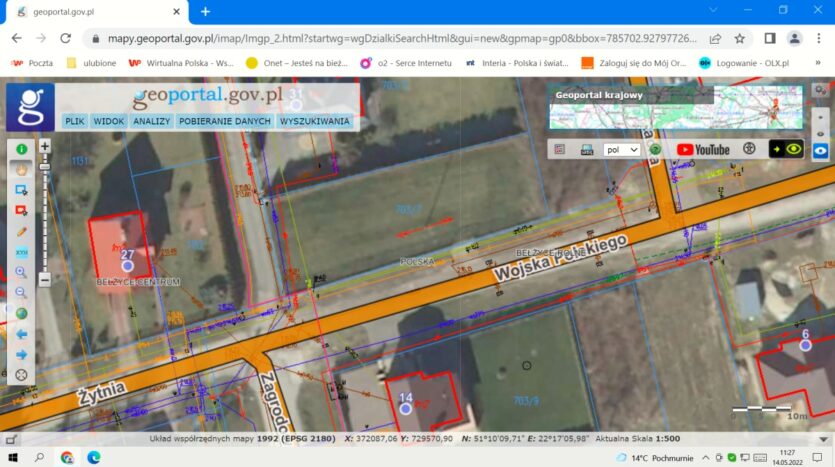Click the accessibility icon
The width and height of the screenshot is (835, 467).
(749, 149)
